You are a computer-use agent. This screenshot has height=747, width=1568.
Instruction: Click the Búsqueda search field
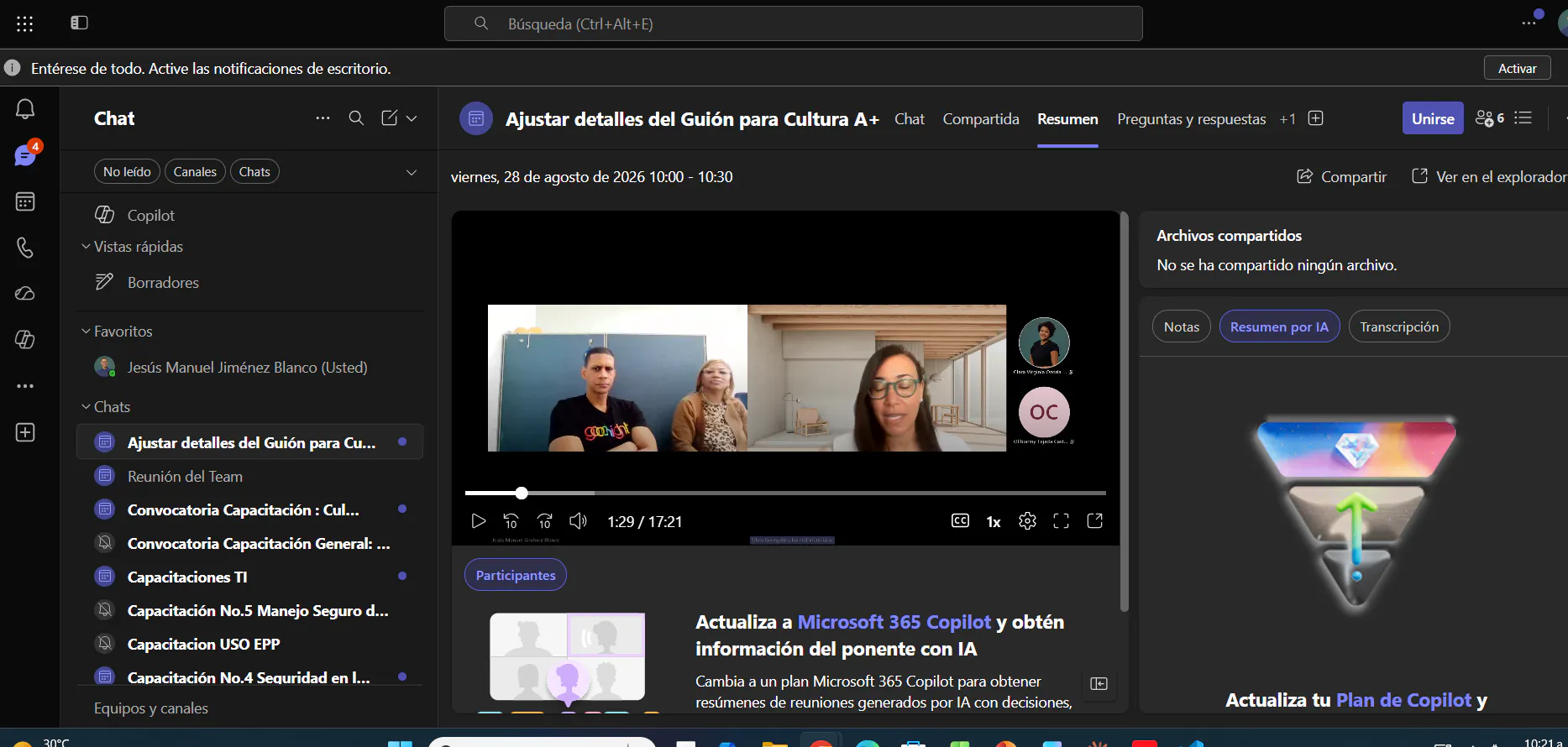793,24
